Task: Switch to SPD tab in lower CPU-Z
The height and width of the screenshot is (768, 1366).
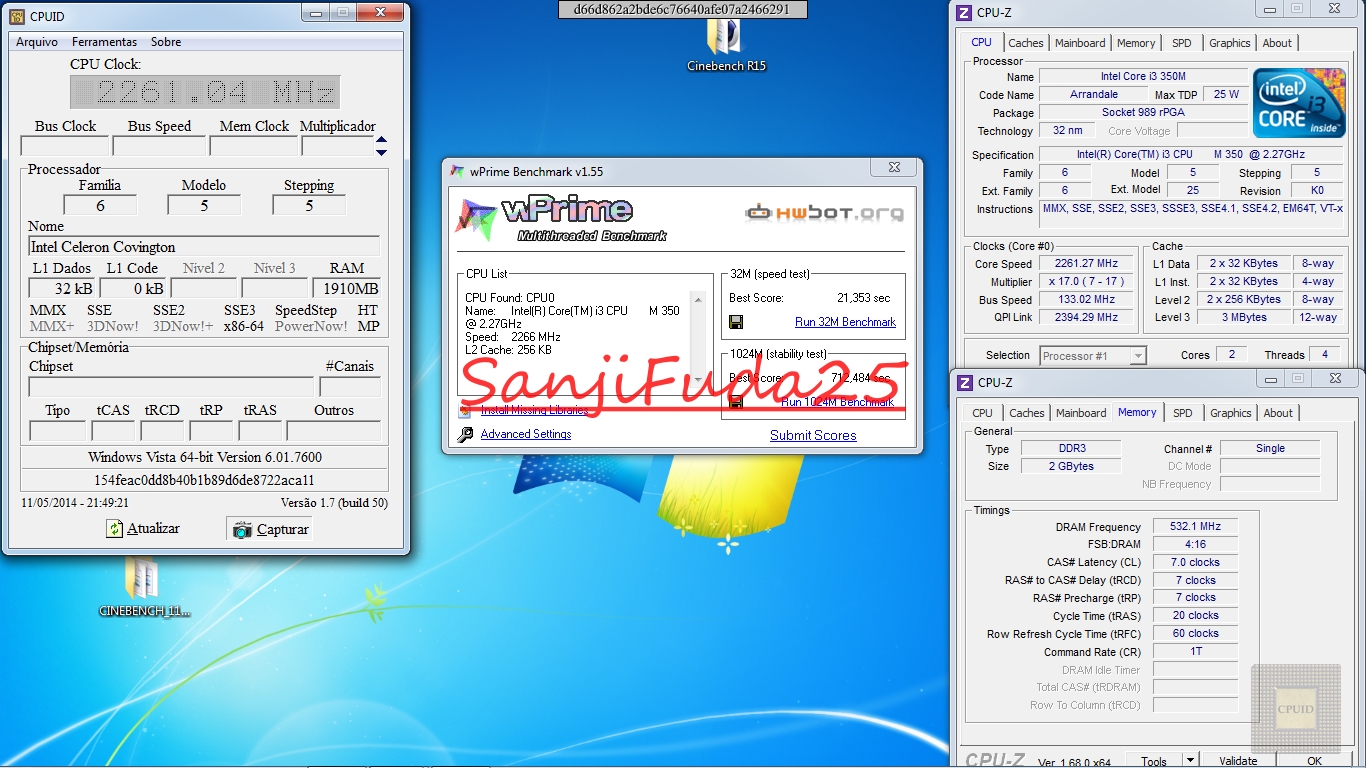Action: pyautogui.click(x=1183, y=413)
